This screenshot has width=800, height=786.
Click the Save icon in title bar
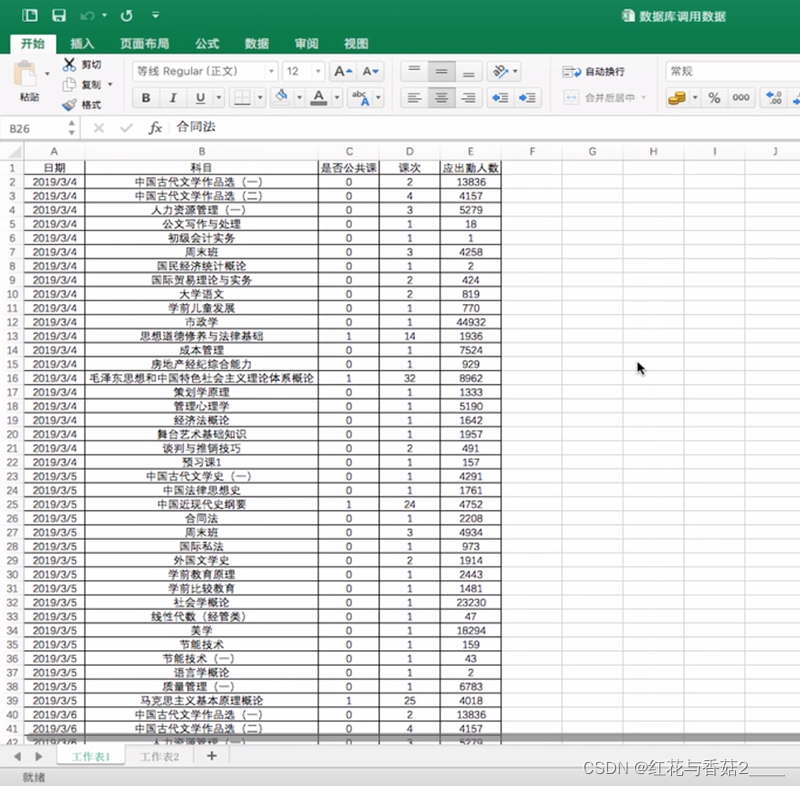point(59,15)
